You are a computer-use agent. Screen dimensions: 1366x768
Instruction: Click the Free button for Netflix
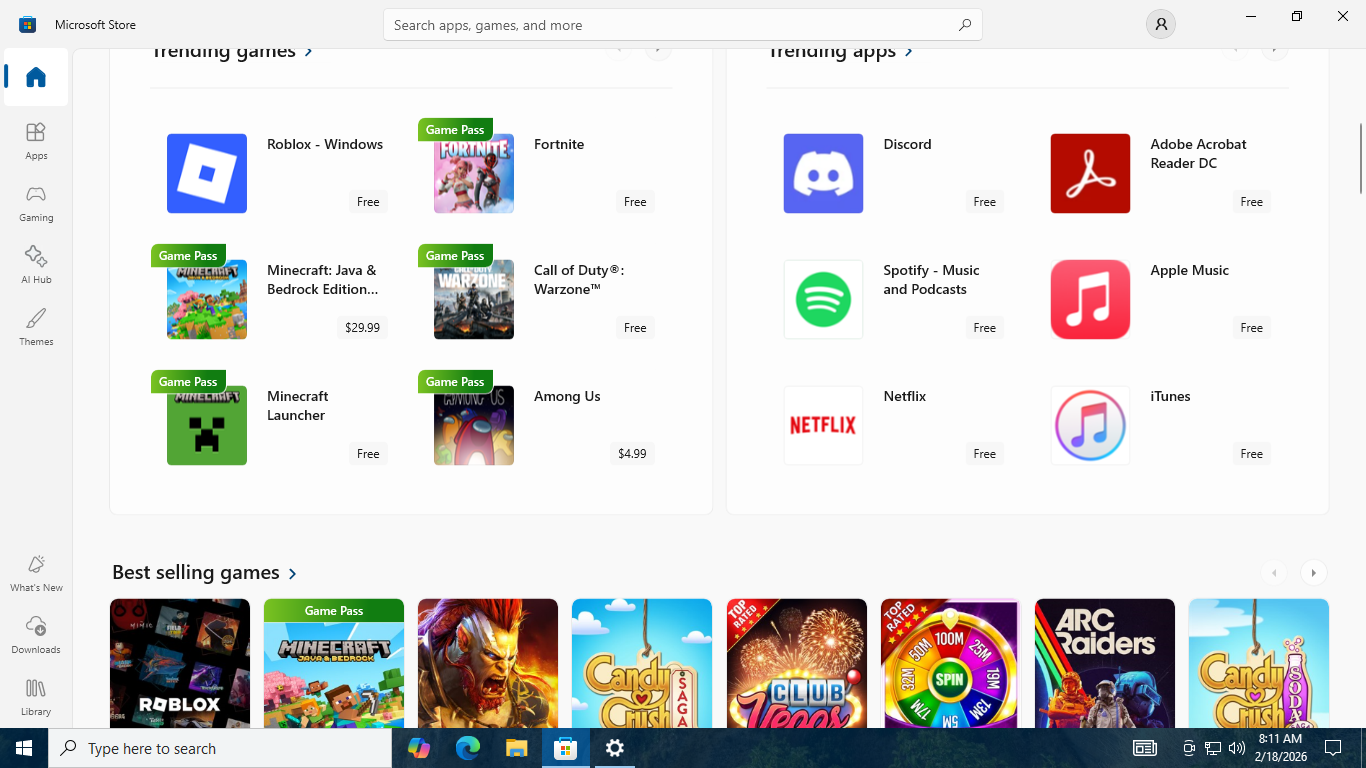click(x=985, y=453)
